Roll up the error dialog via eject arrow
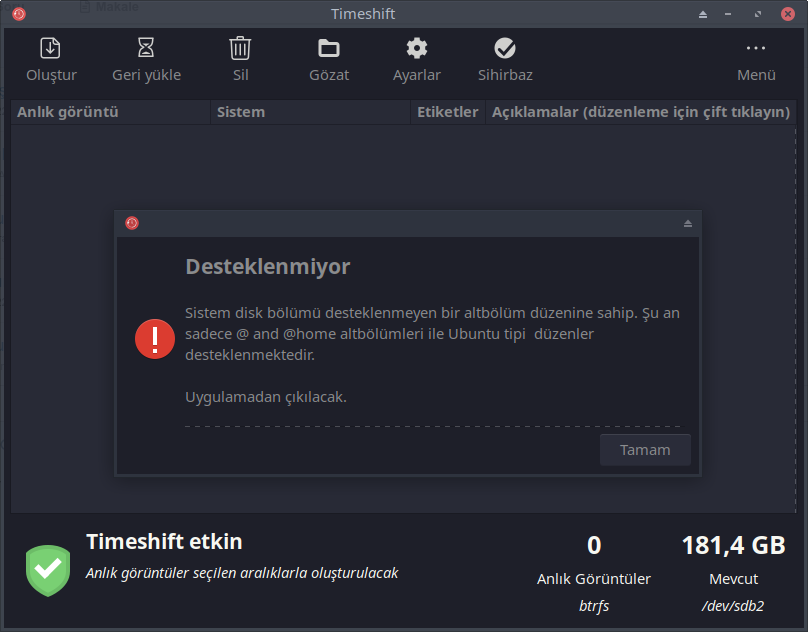The width and height of the screenshot is (808, 632). pyautogui.click(x=688, y=223)
